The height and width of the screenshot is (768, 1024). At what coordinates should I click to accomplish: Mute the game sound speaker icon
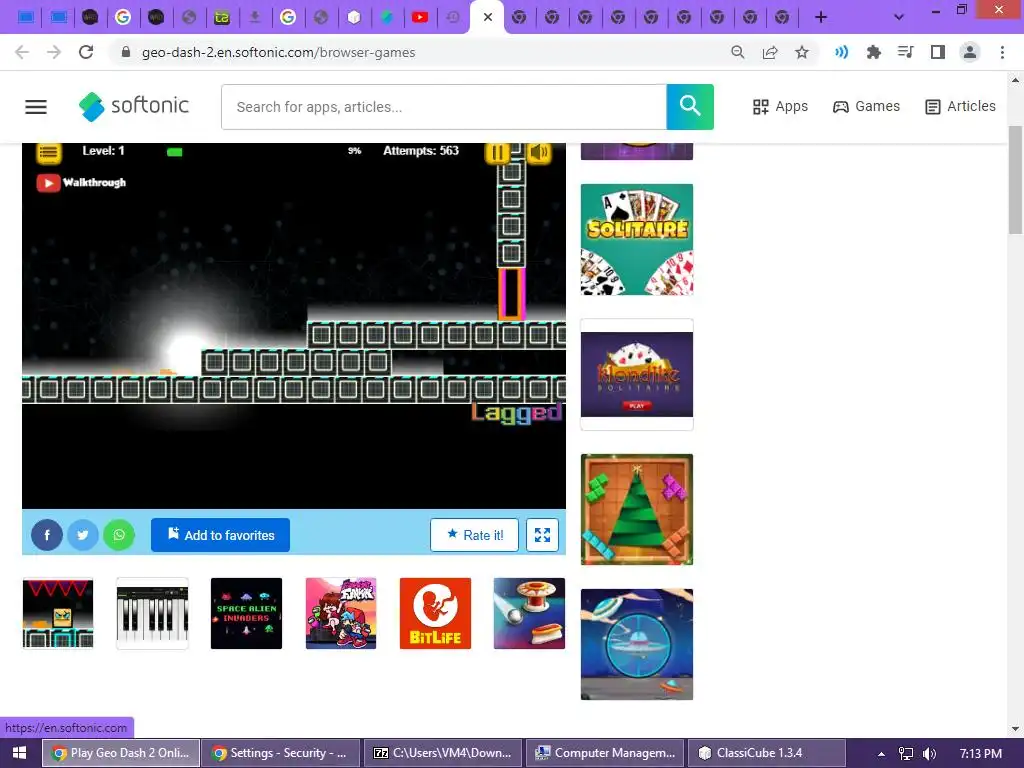(x=539, y=153)
